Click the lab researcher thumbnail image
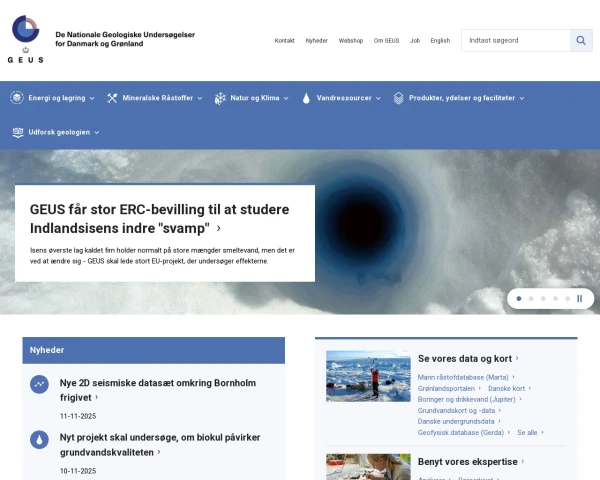The height and width of the screenshot is (480, 600). click(368, 467)
